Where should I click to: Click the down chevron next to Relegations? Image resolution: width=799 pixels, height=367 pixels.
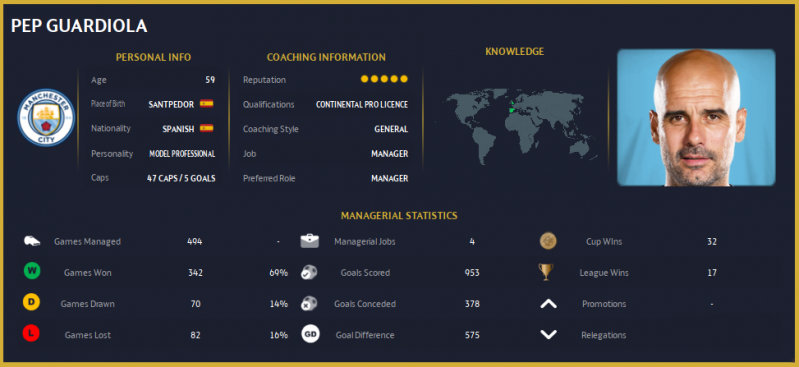(x=548, y=334)
